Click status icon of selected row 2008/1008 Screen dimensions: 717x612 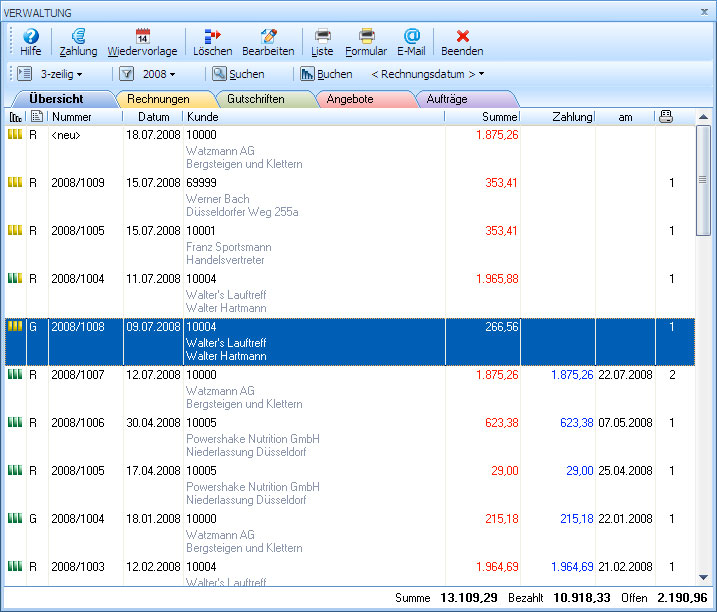pos(15,326)
